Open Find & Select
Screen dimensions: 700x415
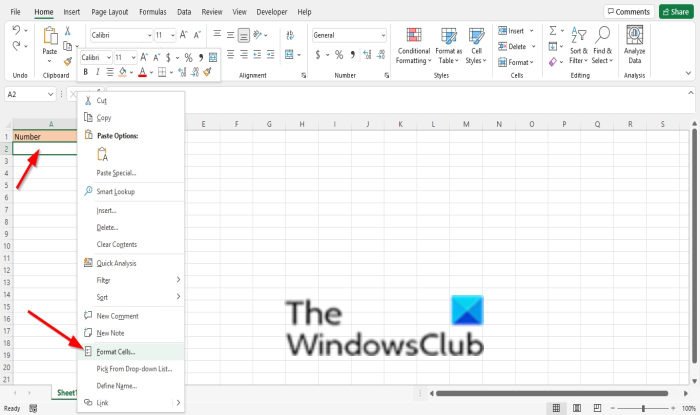click(602, 46)
